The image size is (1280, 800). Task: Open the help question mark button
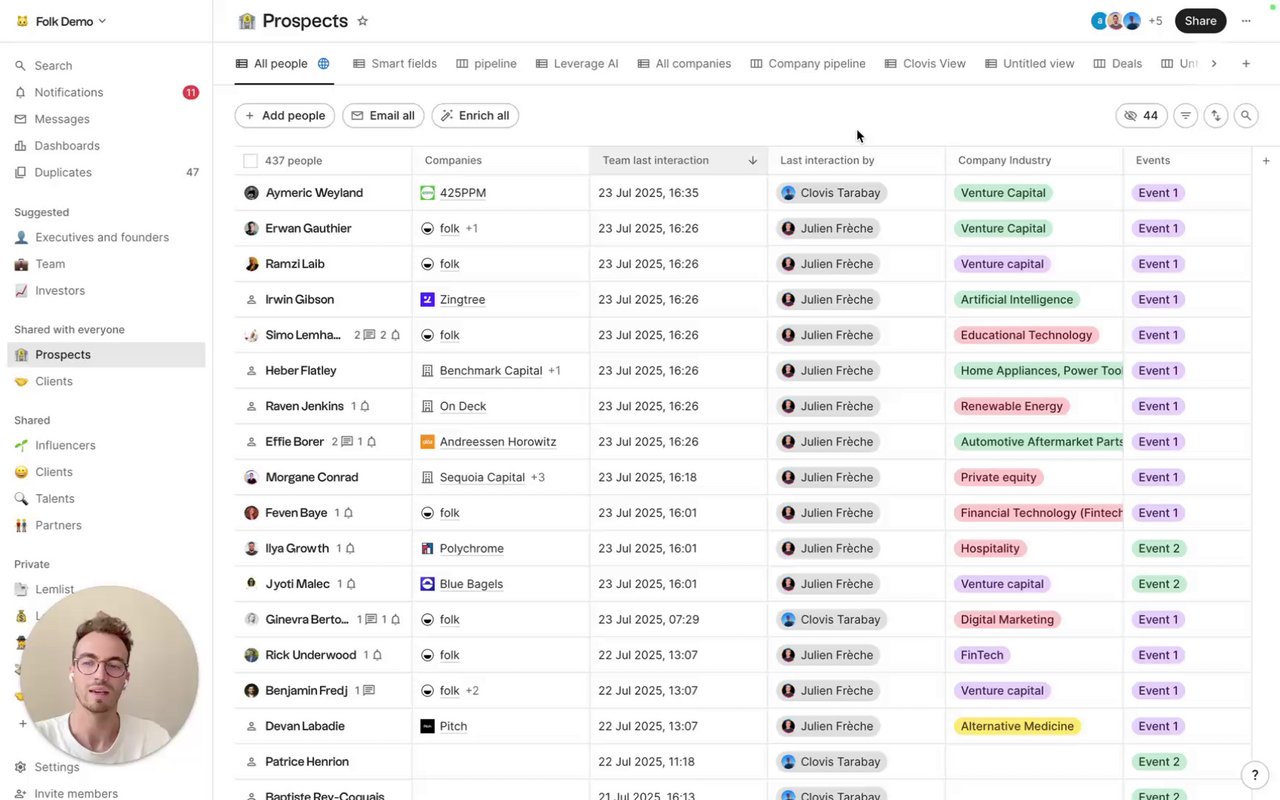coord(1255,775)
